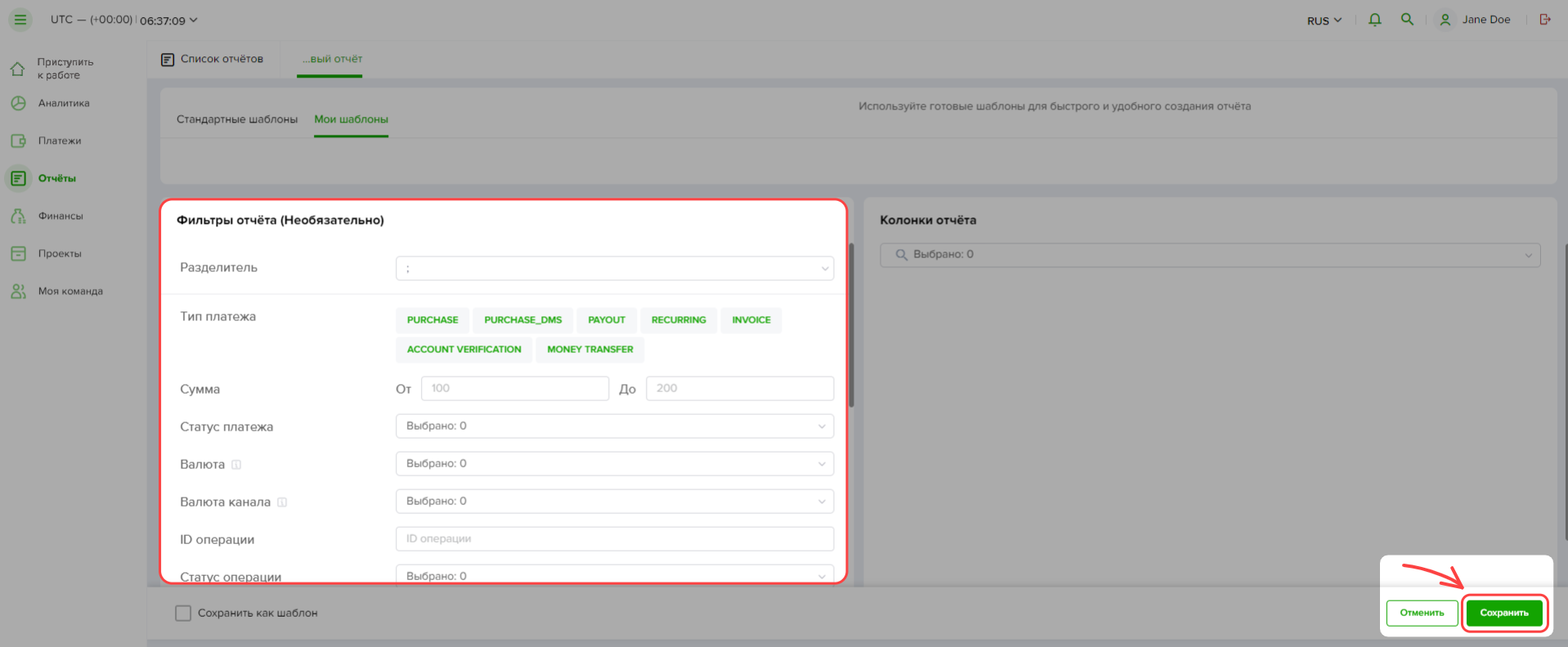Open the UTC timezone dropdown
This screenshot has height=647, width=1568.
point(124,20)
